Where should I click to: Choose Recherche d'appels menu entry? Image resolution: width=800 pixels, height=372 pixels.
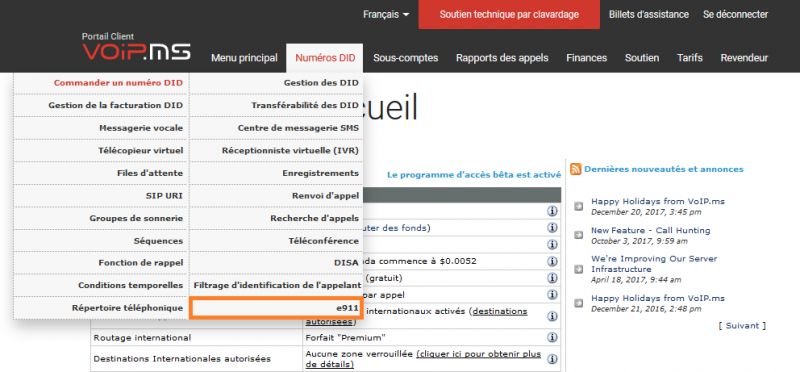[276, 218]
